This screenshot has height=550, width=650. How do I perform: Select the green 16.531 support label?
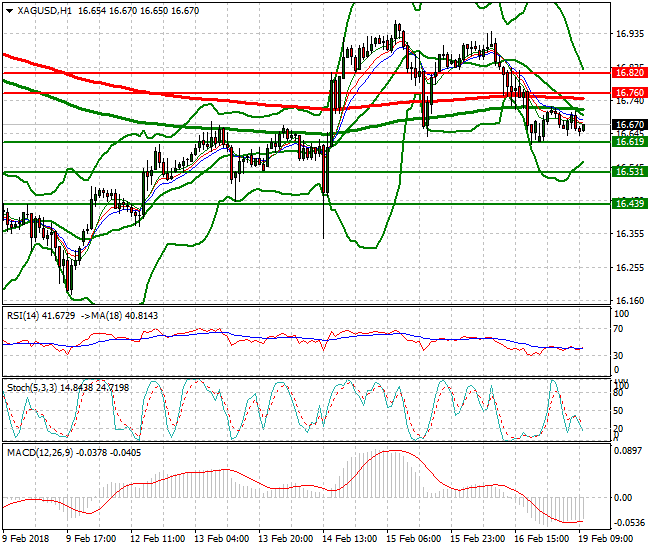click(630, 172)
